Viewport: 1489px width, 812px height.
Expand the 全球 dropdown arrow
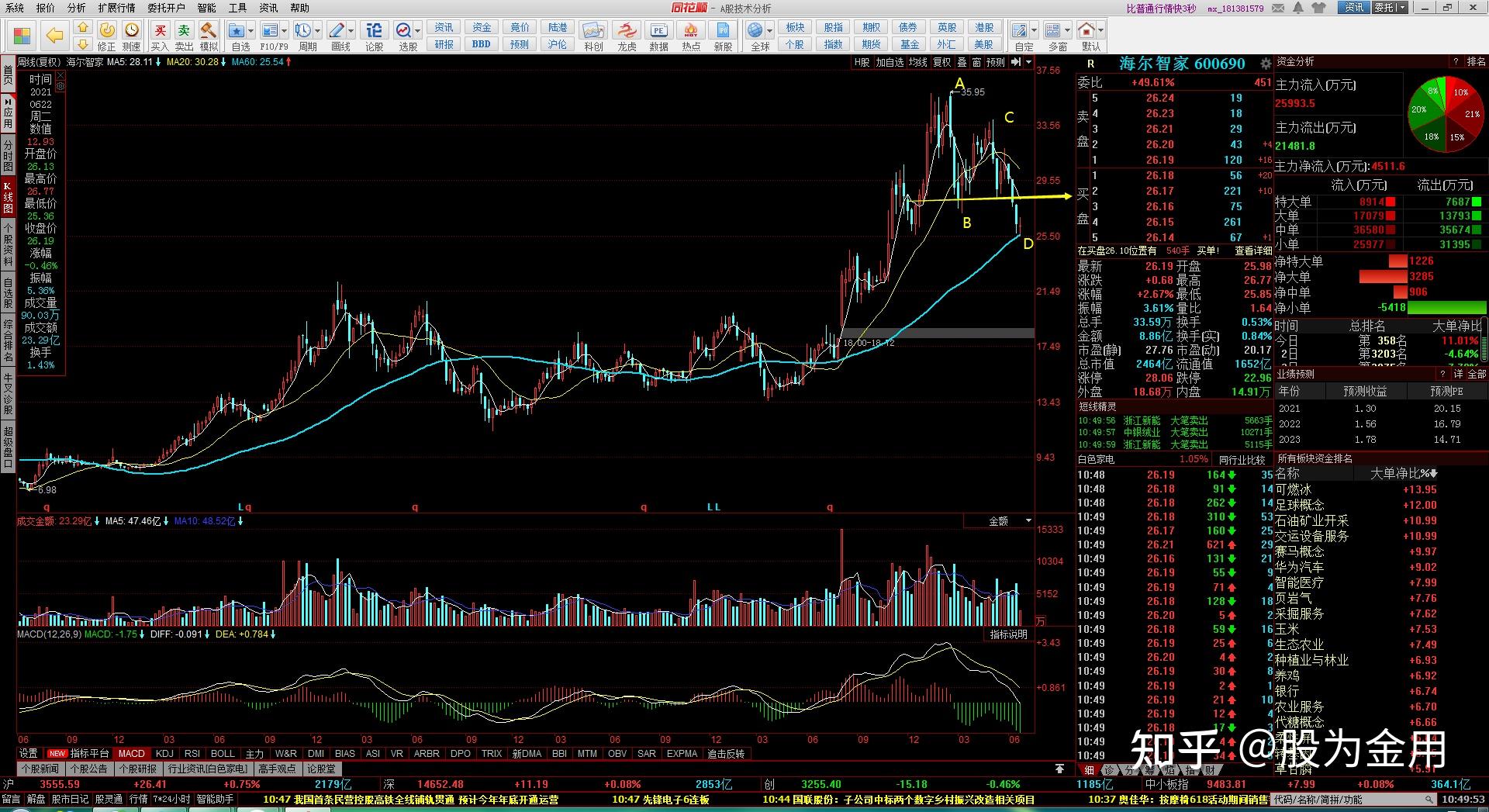770,31
